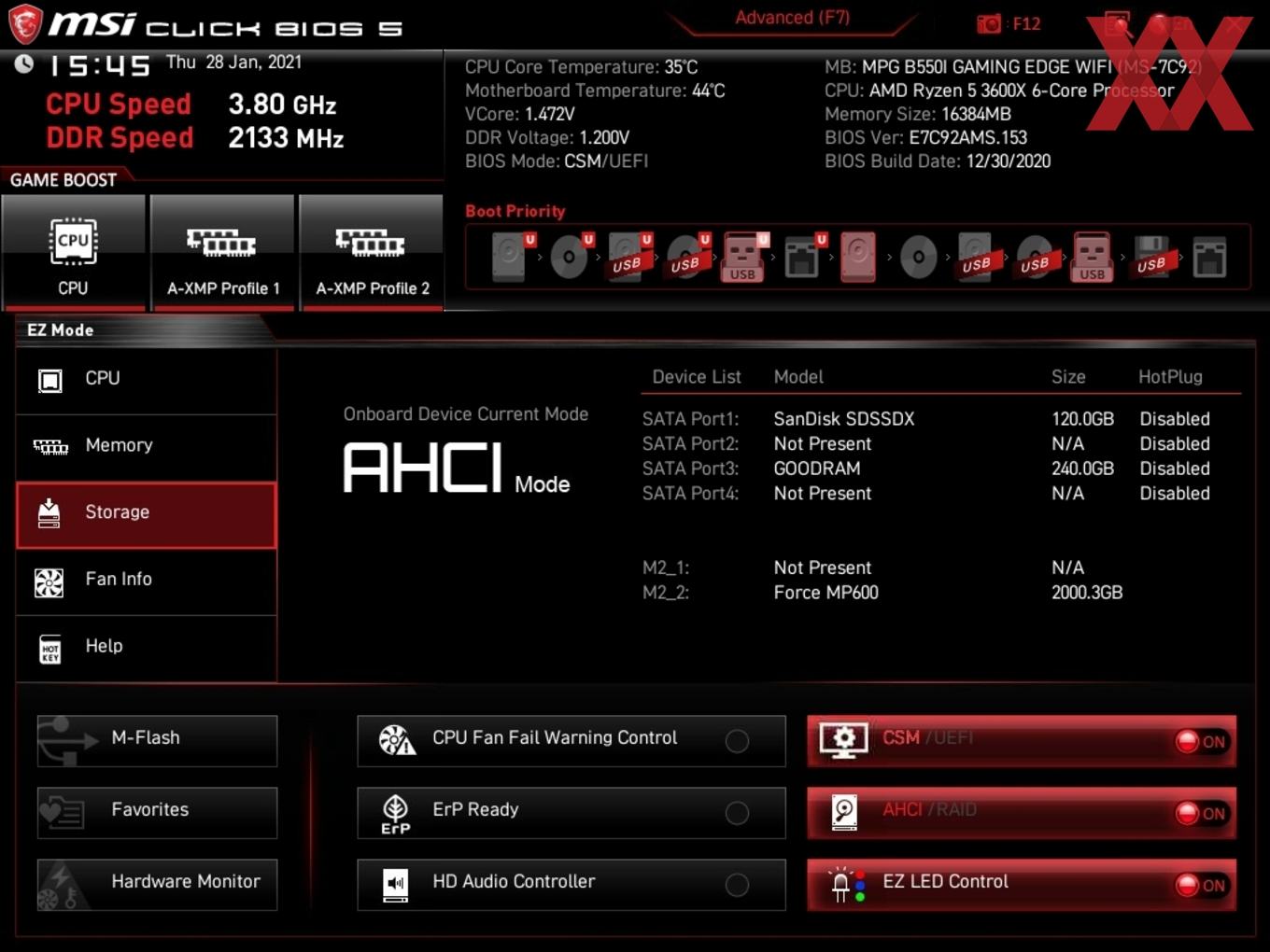Open the CPU section in EZ Mode
Screen dimensions: 1270x952
click(146, 379)
